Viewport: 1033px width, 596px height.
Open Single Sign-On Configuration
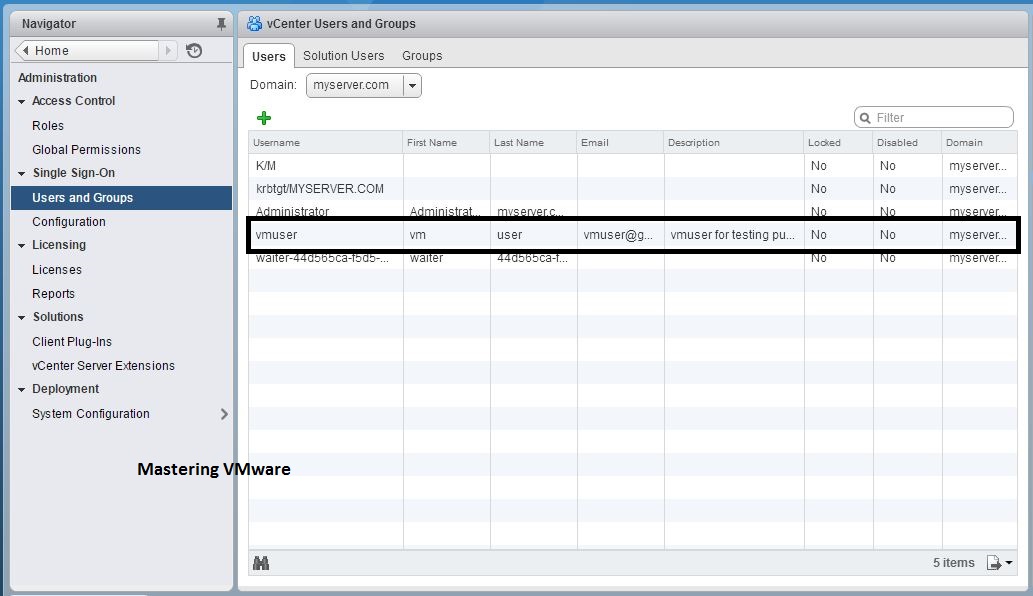tap(69, 222)
